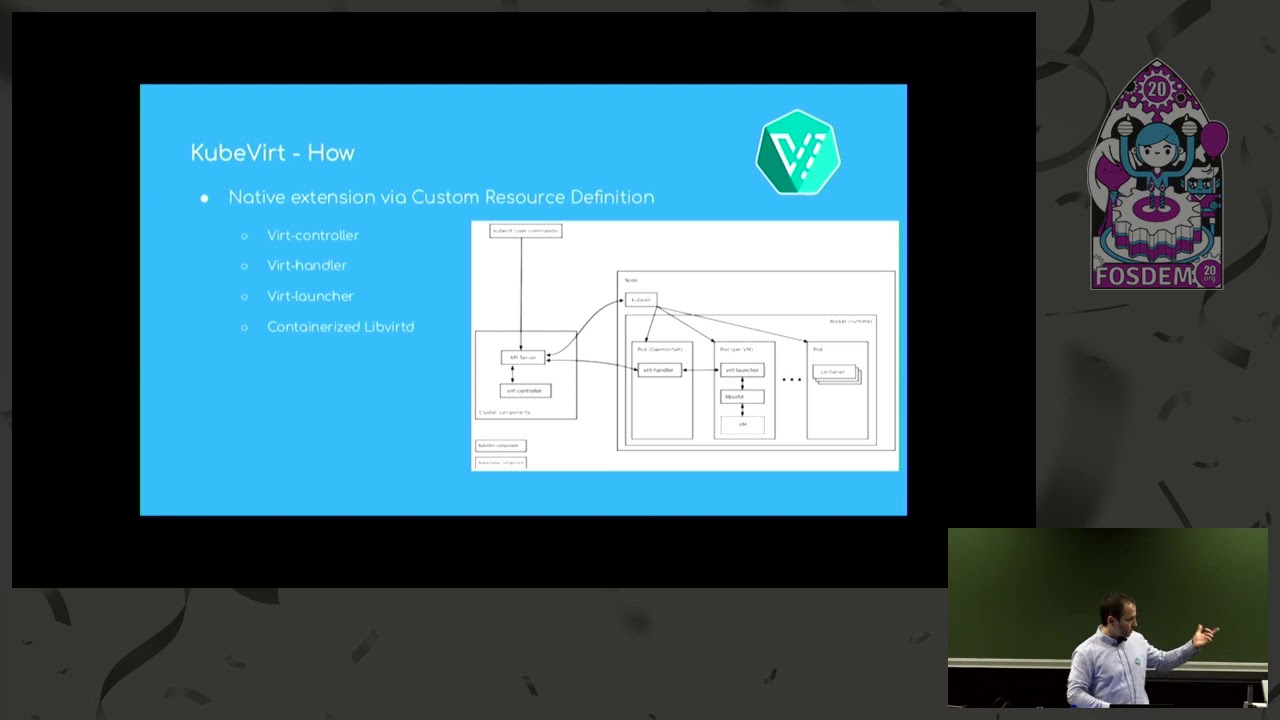
Task: Click the KubeVirt component legend box
Action: 500,446
